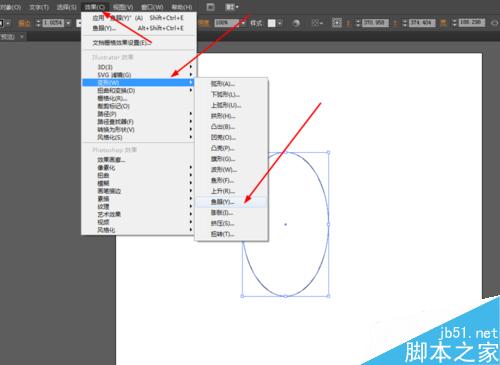Choose 上升(R)... warp style

(x=231, y=191)
